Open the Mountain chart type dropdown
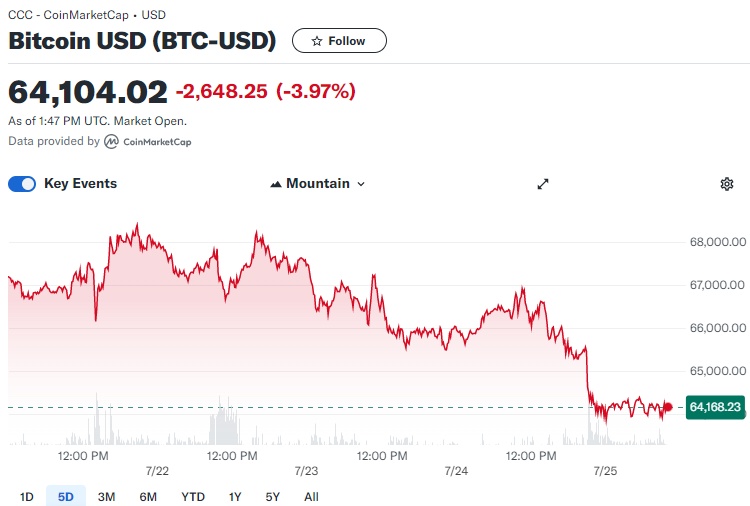Screen dimensions: 750x506 pyautogui.click(x=318, y=184)
